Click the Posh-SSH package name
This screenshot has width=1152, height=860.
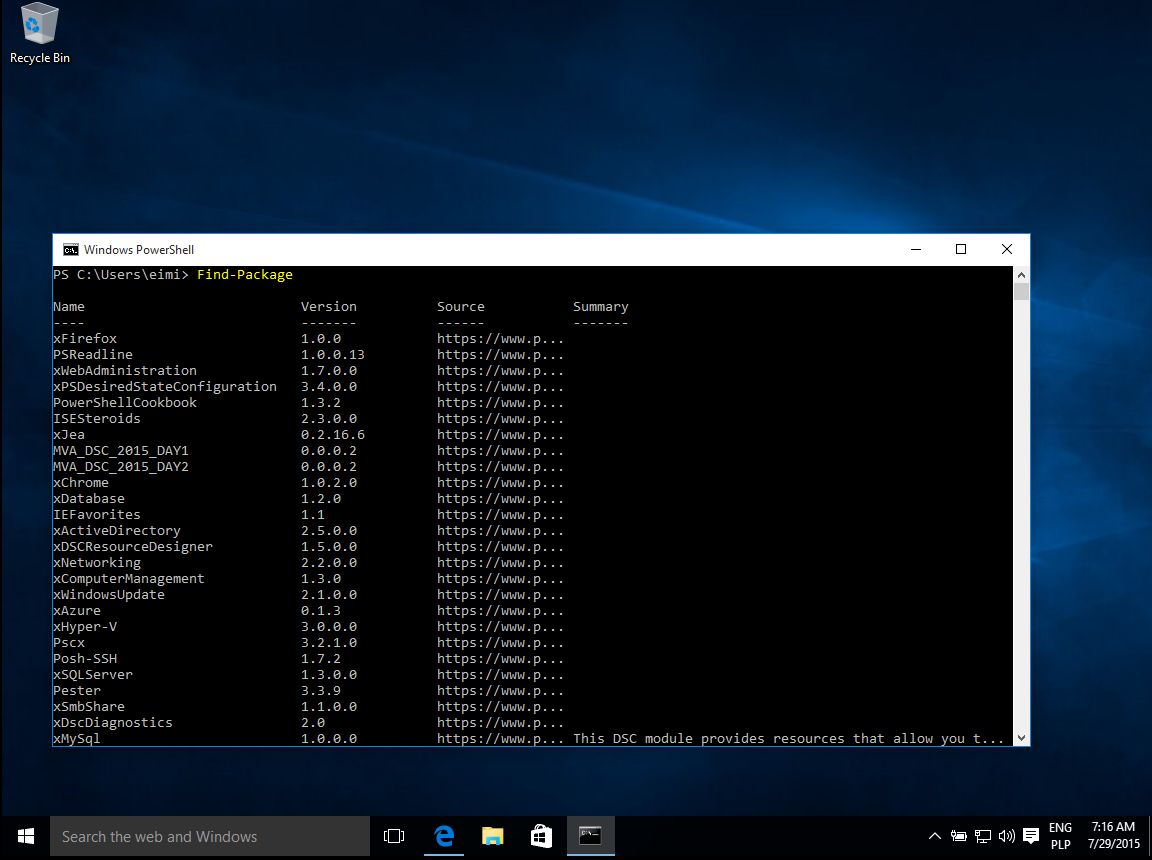(85, 659)
